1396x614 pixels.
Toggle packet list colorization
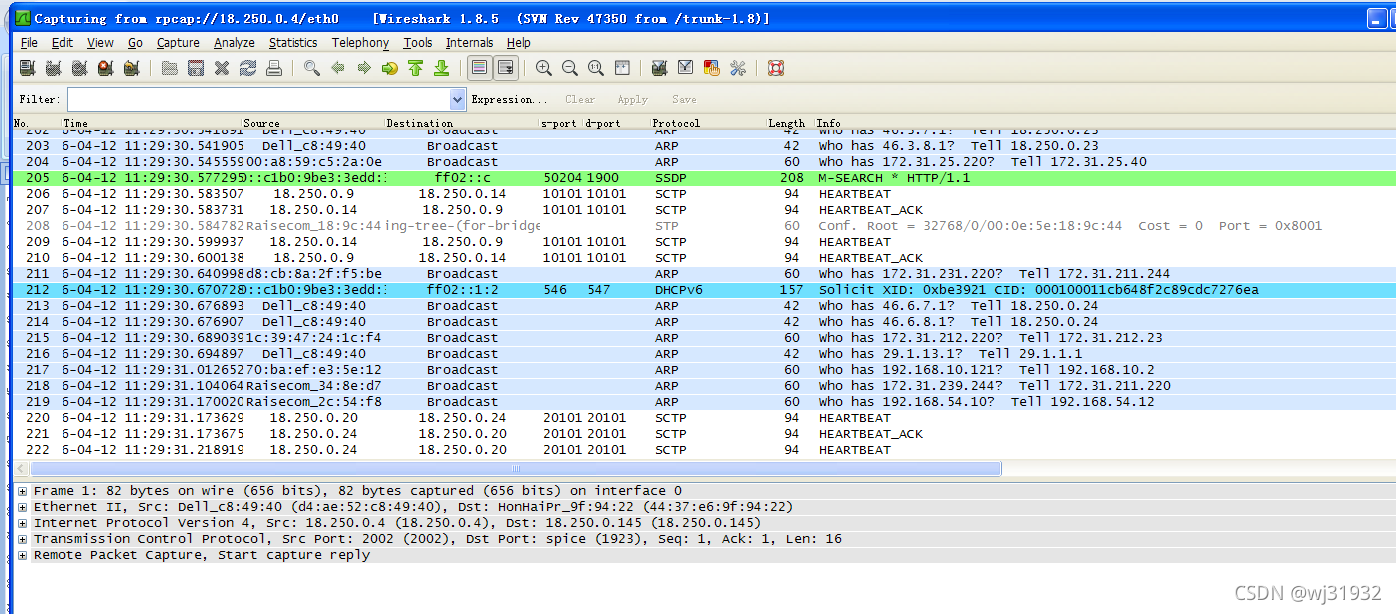[480, 68]
